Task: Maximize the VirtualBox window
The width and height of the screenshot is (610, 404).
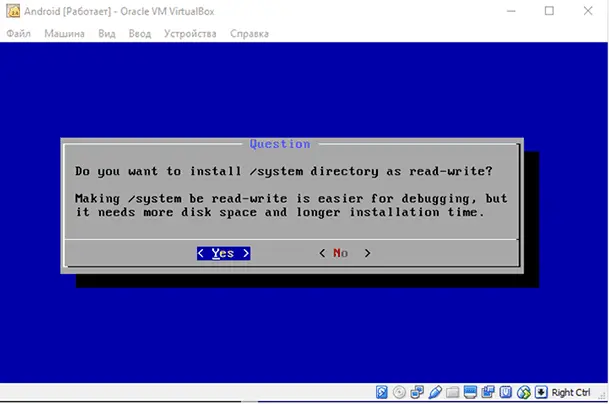Action: [549, 11]
